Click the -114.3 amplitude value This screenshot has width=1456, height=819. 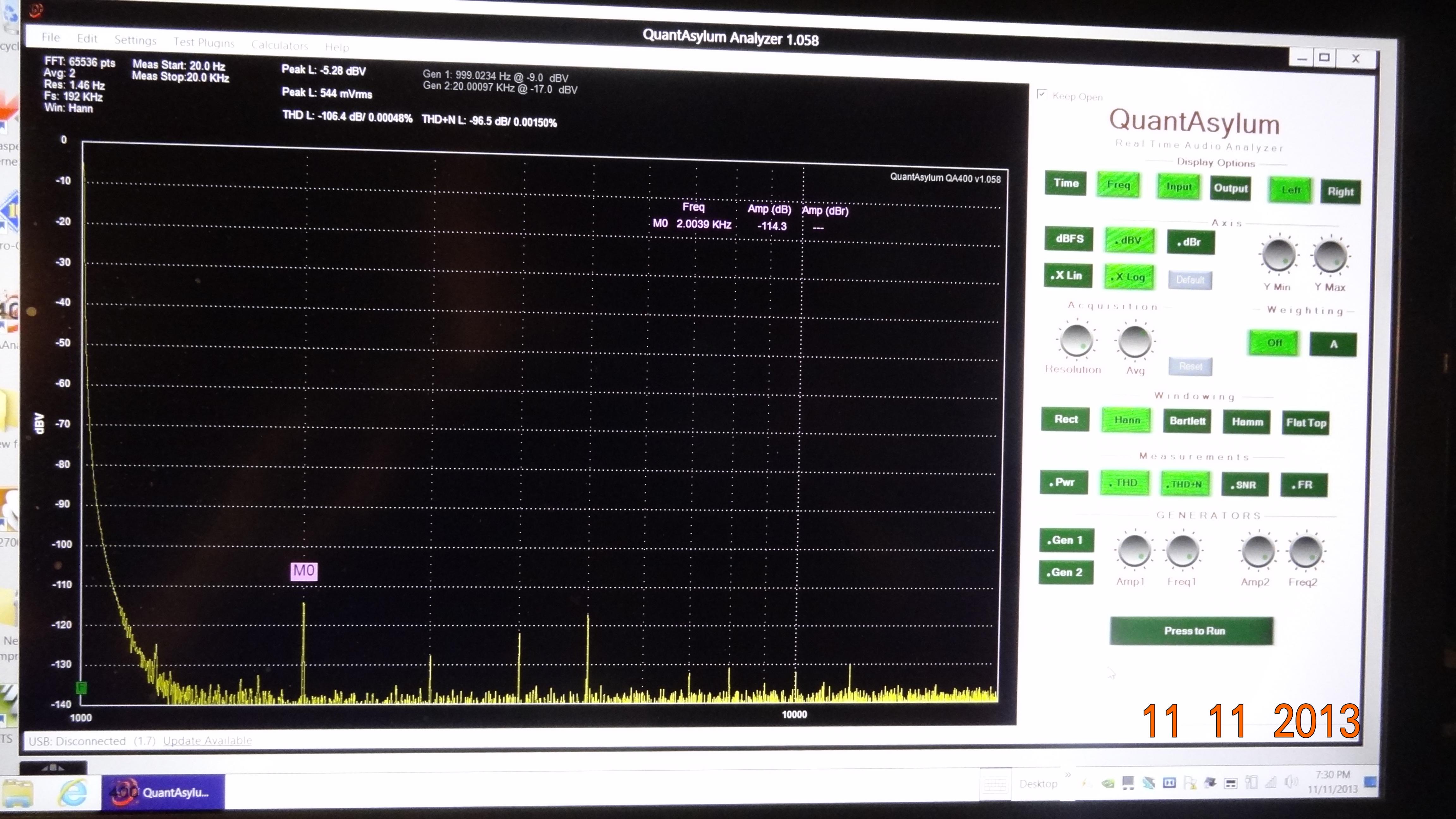click(772, 226)
